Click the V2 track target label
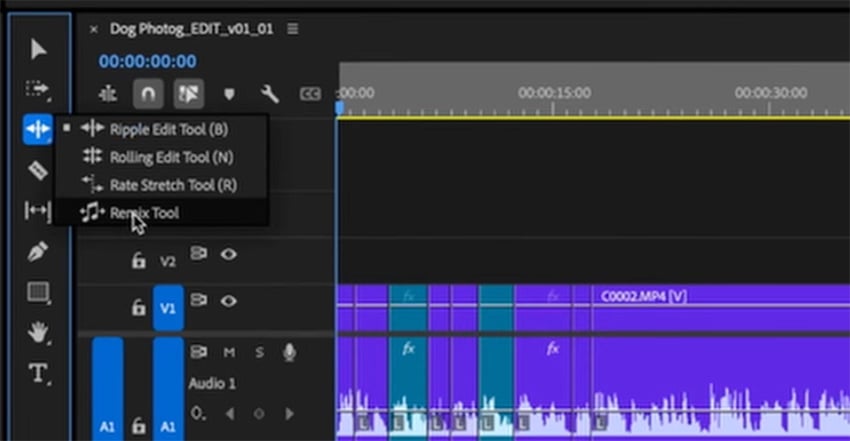The width and height of the screenshot is (850, 441). point(168,262)
